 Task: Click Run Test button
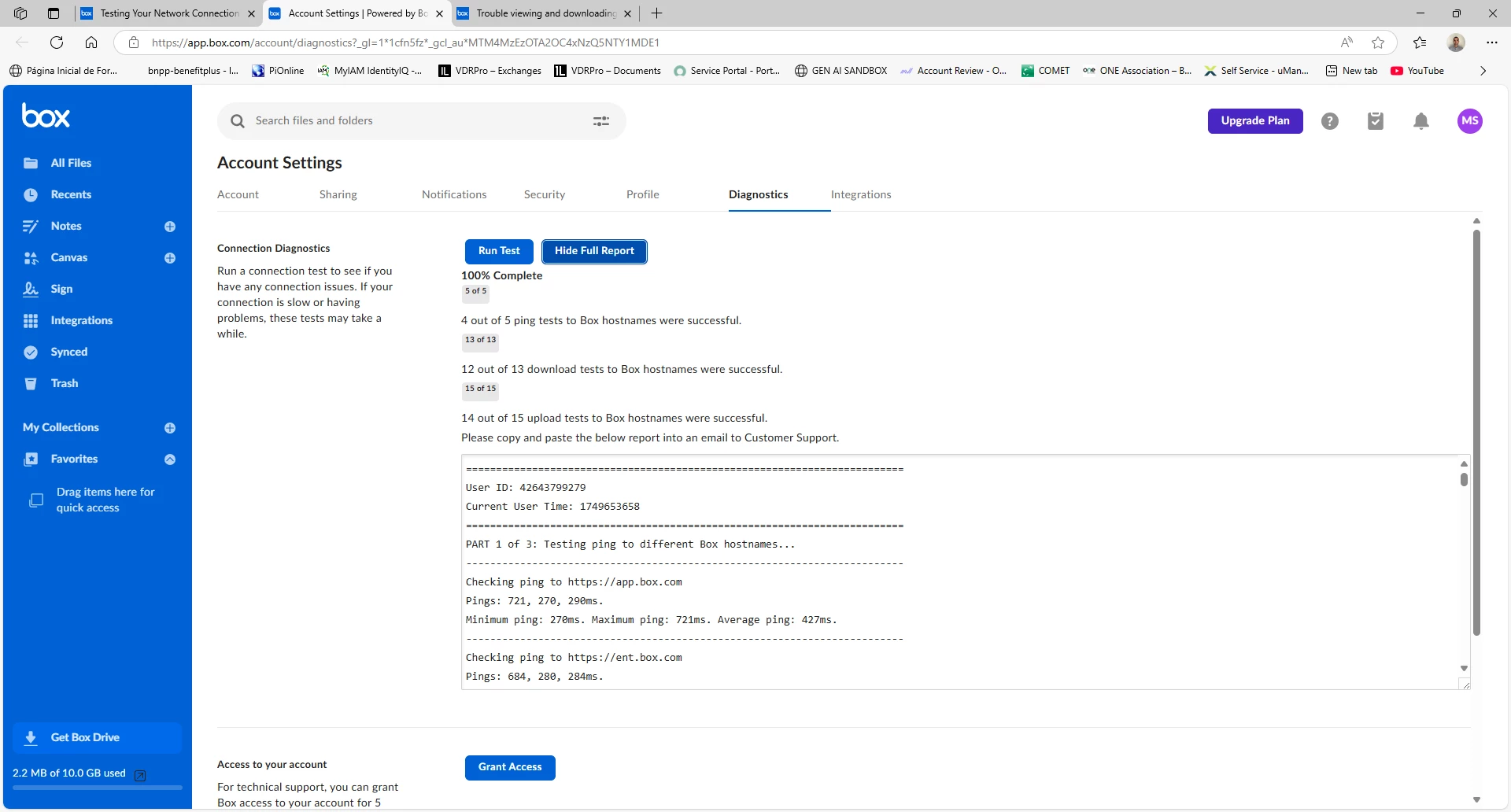point(499,251)
